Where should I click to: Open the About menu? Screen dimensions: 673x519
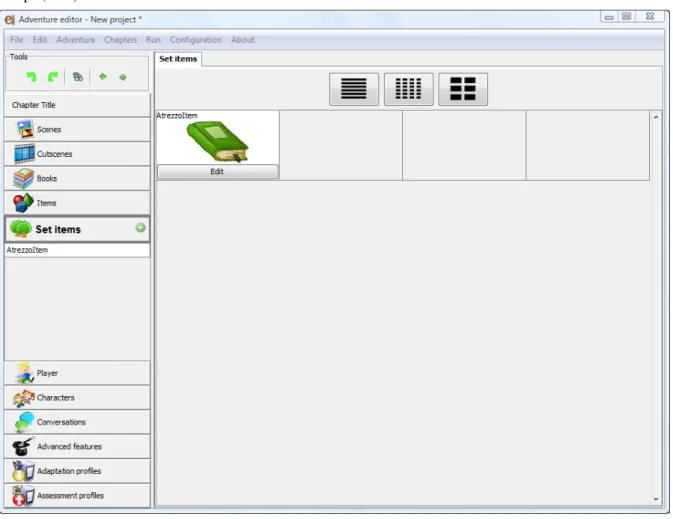point(243,40)
